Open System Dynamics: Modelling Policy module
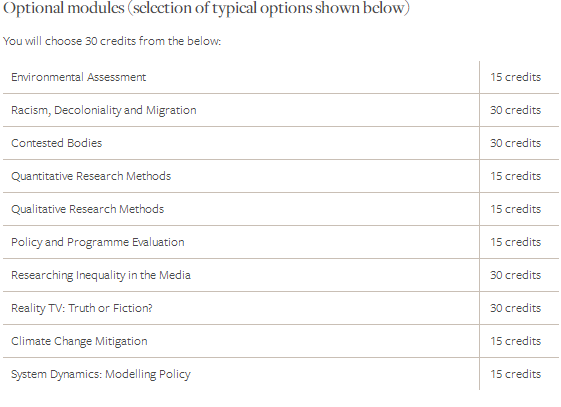The image size is (561, 407). pyautogui.click(x=101, y=374)
